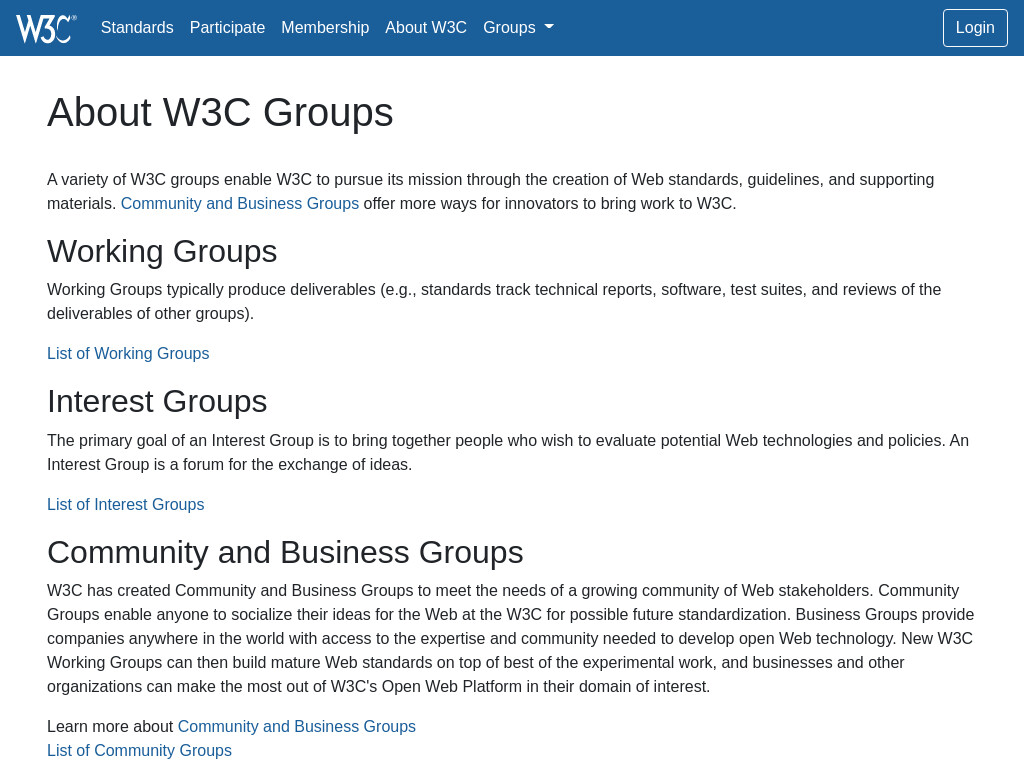Select About W3C in navbar
The height and width of the screenshot is (768, 1024).
pos(426,27)
